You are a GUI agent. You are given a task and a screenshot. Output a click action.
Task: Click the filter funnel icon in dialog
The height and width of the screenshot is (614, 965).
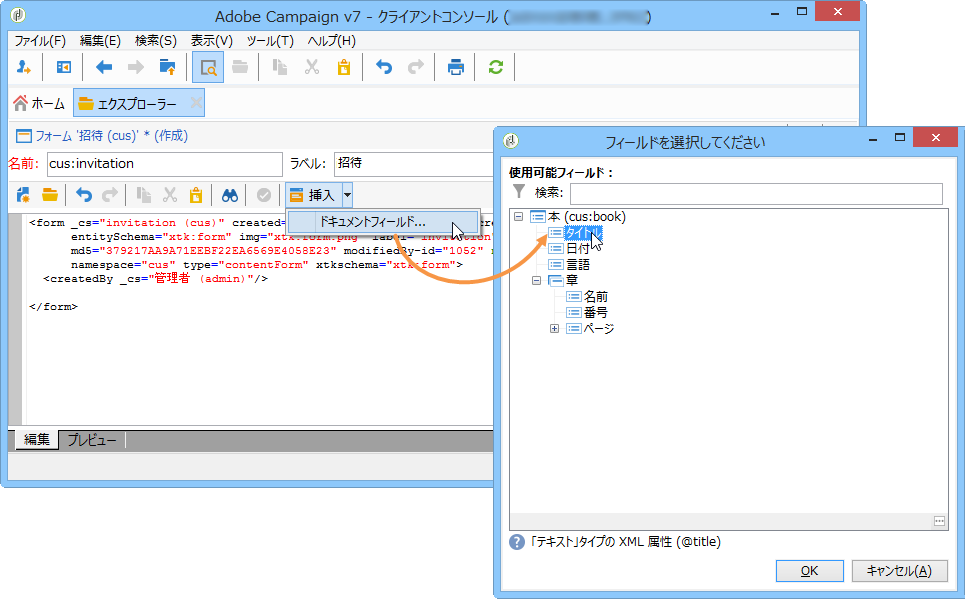[519, 192]
